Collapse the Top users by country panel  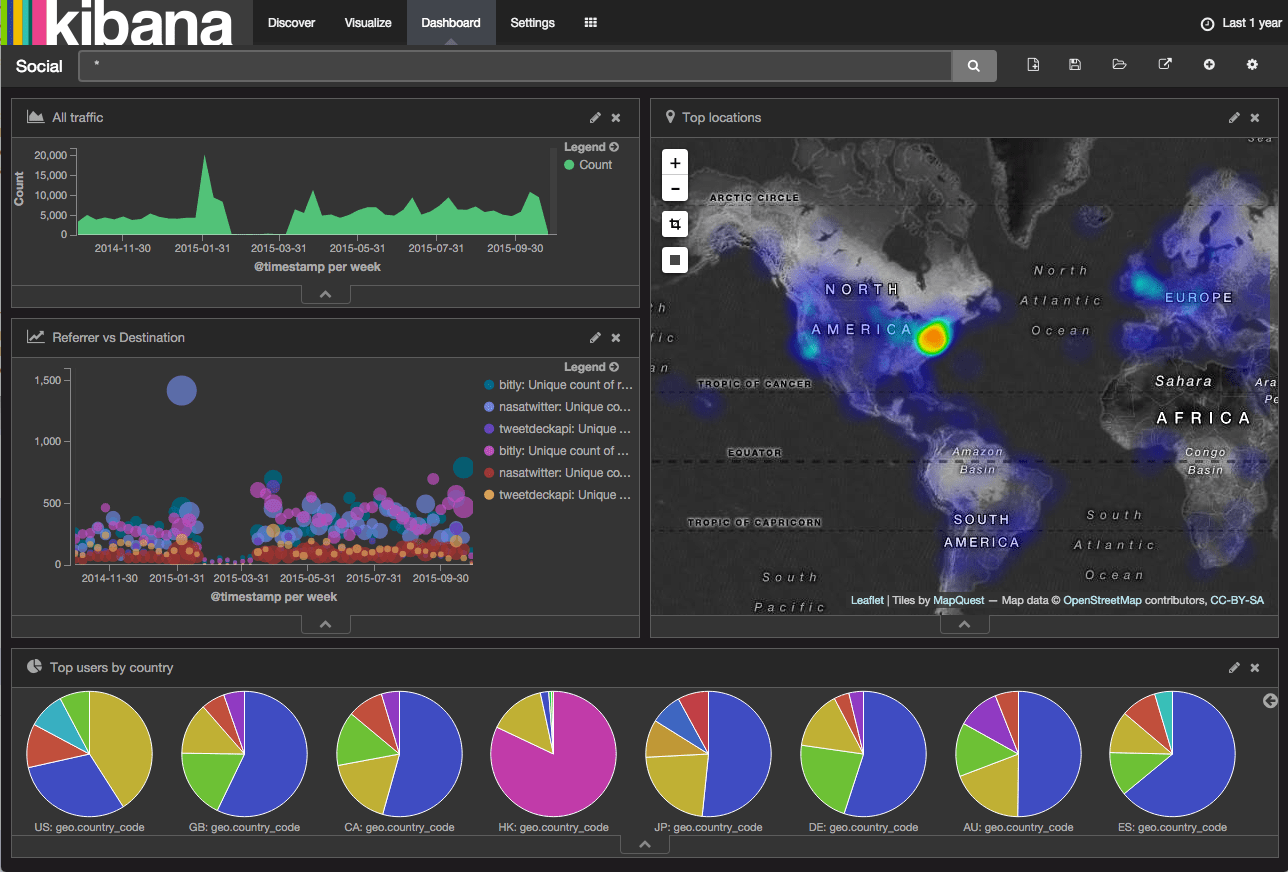point(644,843)
